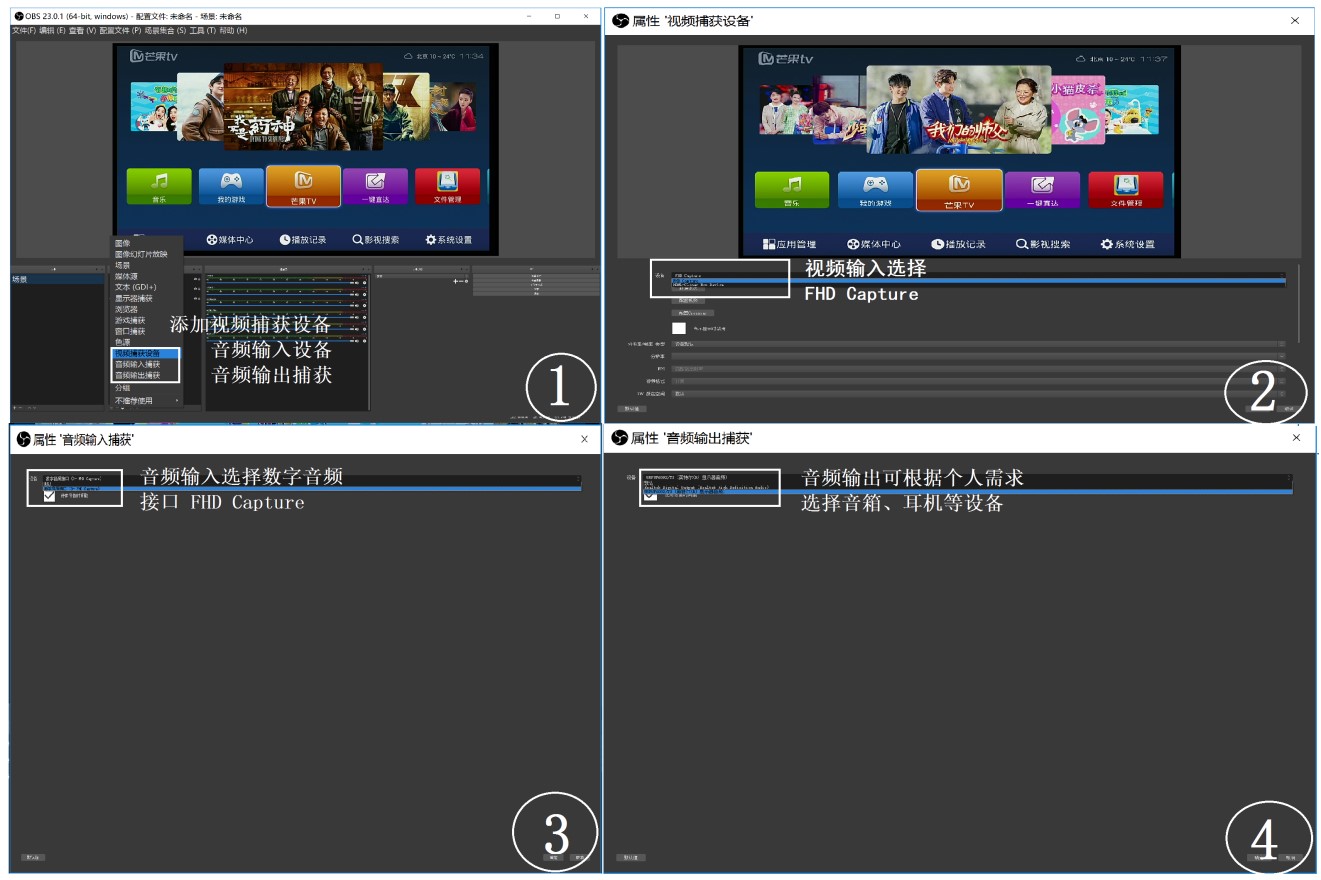Choose 浏览器 from the source menu
The image size is (1321, 880).
[145, 309]
